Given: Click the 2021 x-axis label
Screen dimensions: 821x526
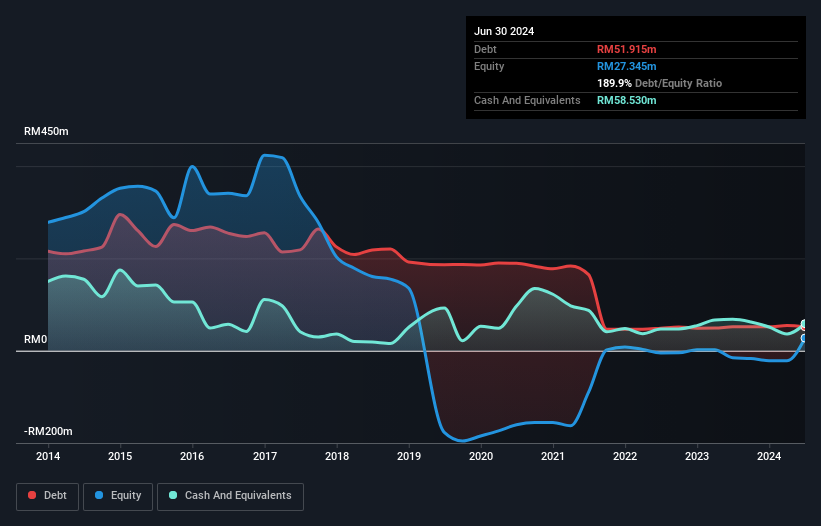Looking at the screenshot, I should click(553, 456).
